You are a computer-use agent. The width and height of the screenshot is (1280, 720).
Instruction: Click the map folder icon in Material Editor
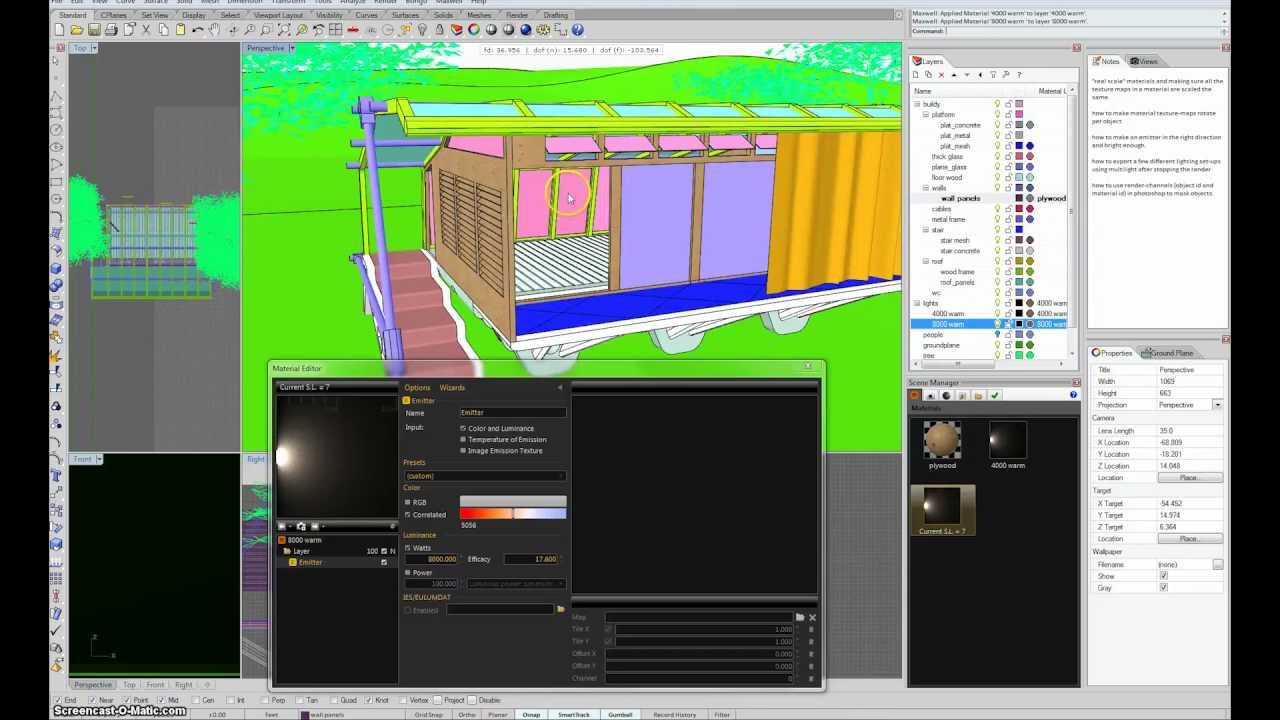799,617
